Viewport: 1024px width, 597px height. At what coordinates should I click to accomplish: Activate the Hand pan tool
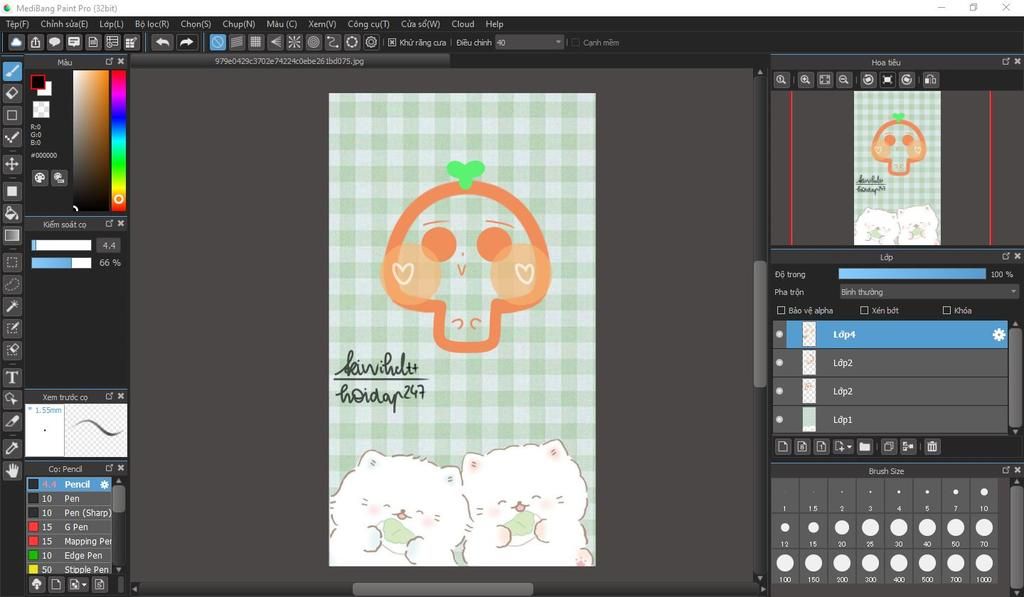pos(12,470)
